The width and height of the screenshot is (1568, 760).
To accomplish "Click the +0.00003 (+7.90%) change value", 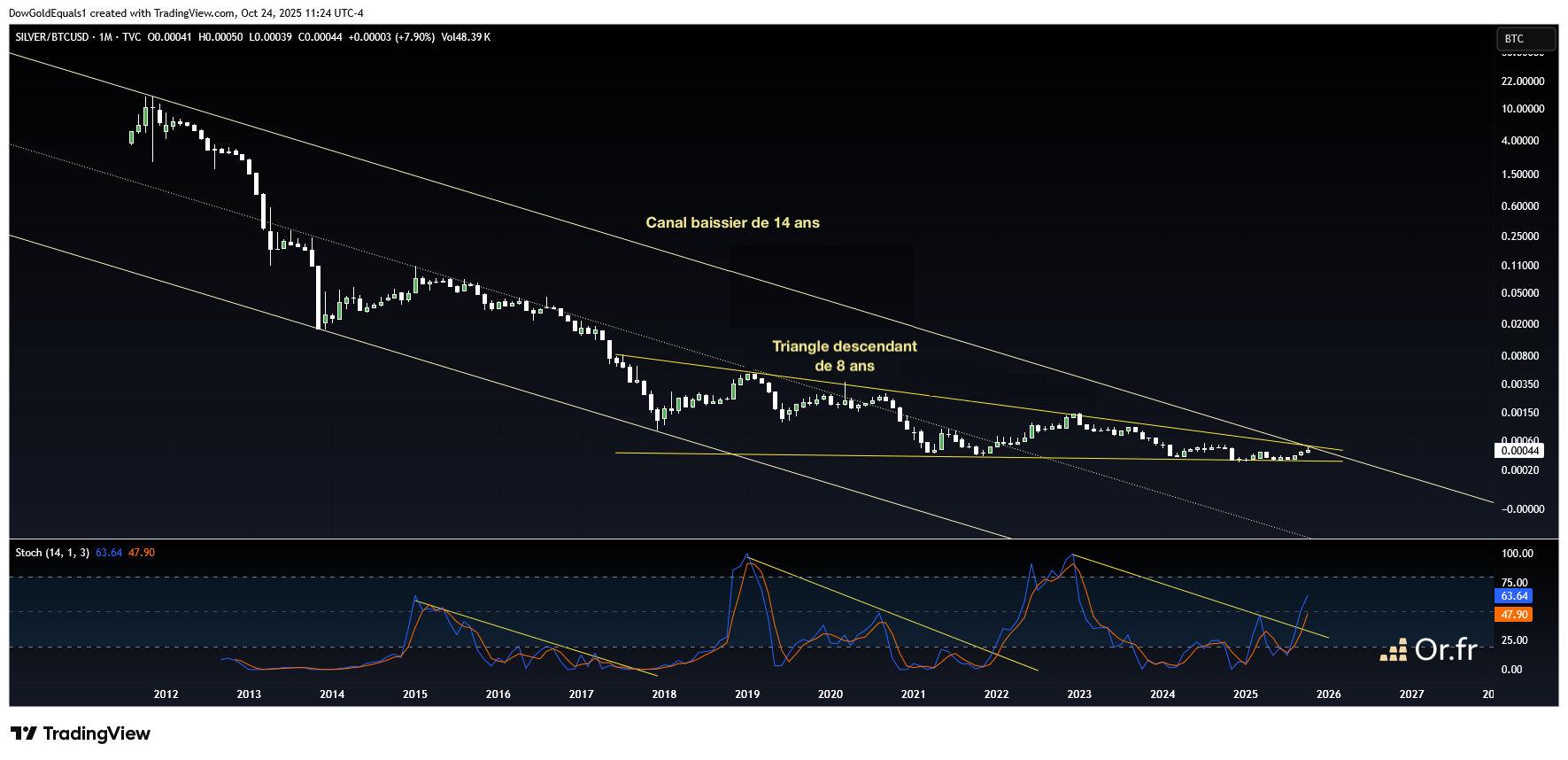I will tap(391, 37).
